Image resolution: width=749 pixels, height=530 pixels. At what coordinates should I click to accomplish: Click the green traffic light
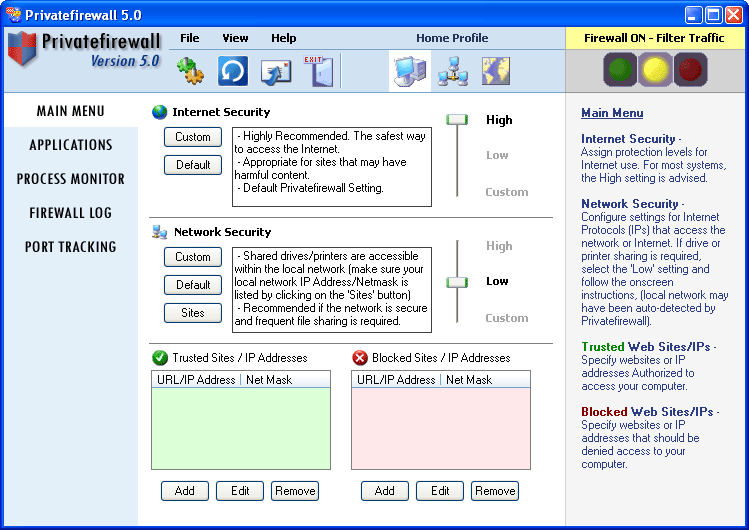[620, 70]
